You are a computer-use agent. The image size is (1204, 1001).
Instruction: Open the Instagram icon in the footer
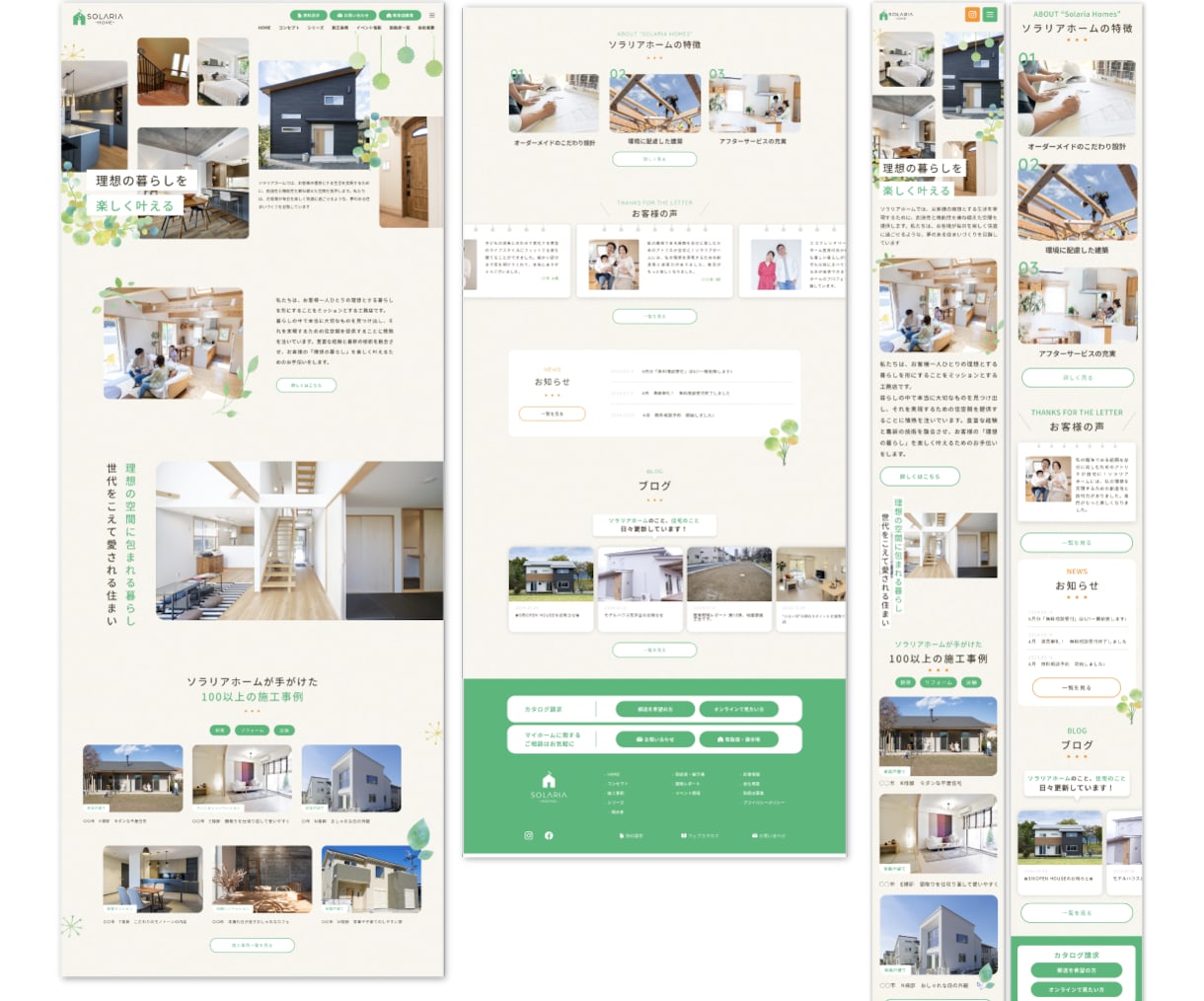click(528, 835)
